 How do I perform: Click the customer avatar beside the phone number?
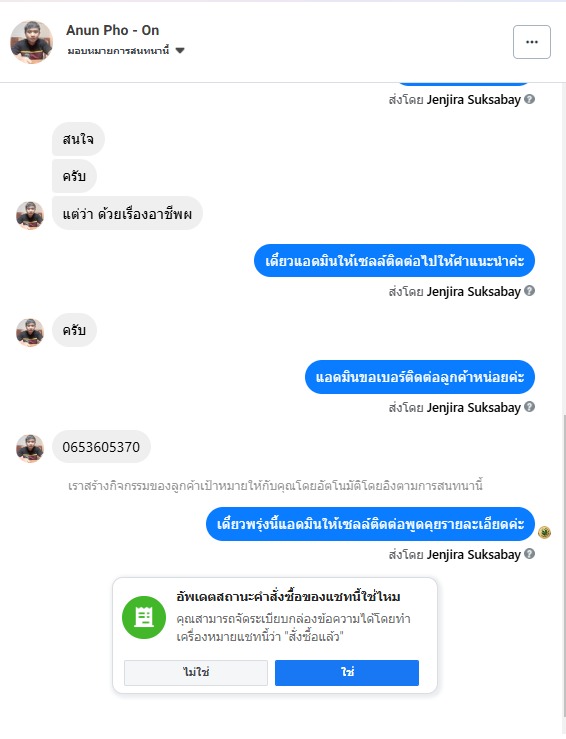[x=30, y=448]
